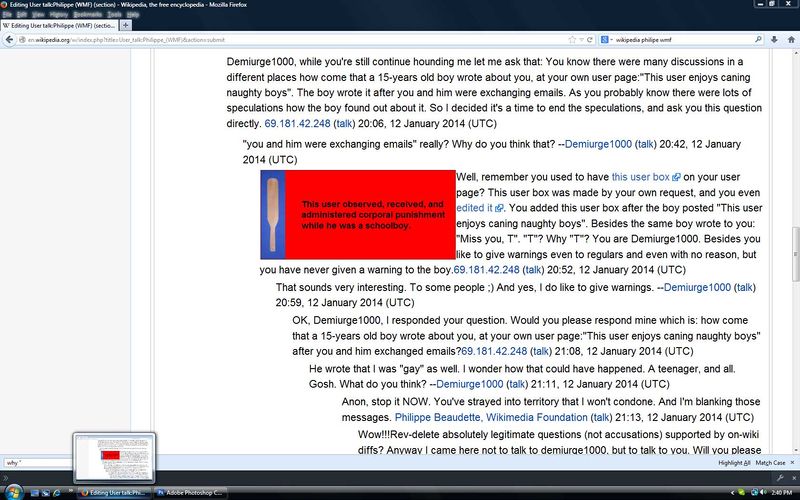Image resolution: width=800 pixels, height=500 pixels.
Task: Open 'this user box' external link
Action: click(646, 177)
